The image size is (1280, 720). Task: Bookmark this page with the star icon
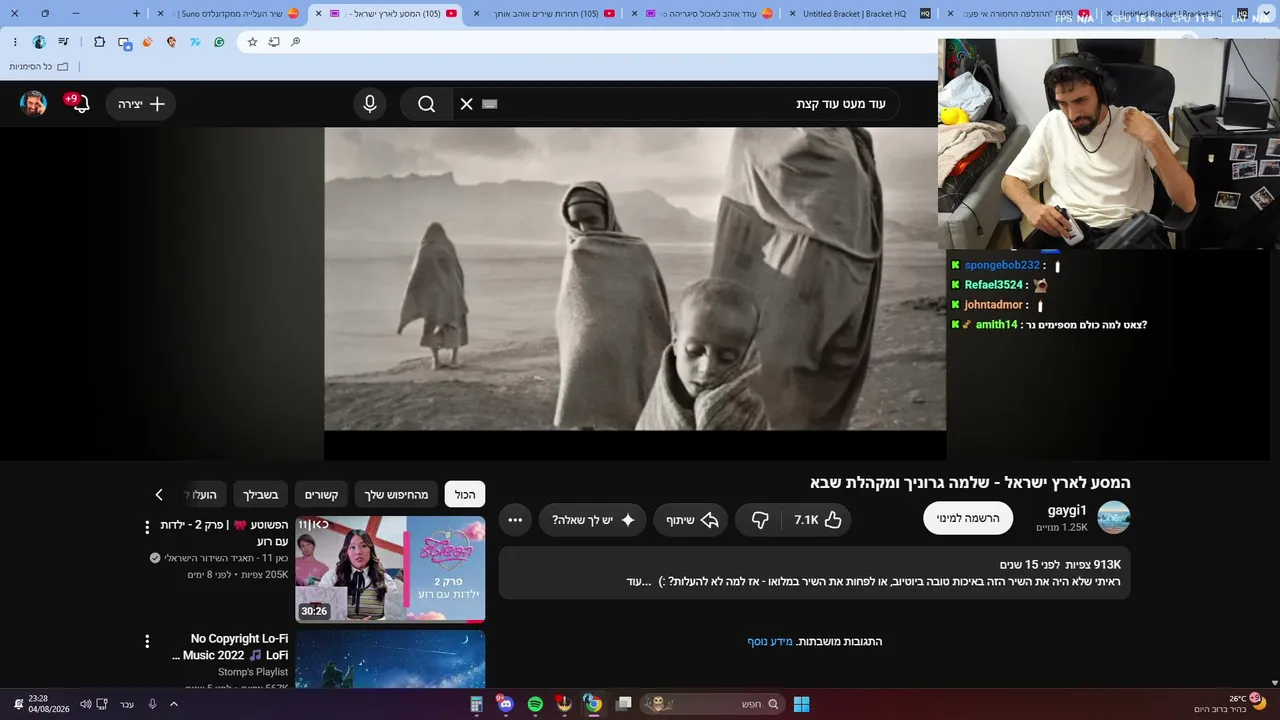(252, 42)
